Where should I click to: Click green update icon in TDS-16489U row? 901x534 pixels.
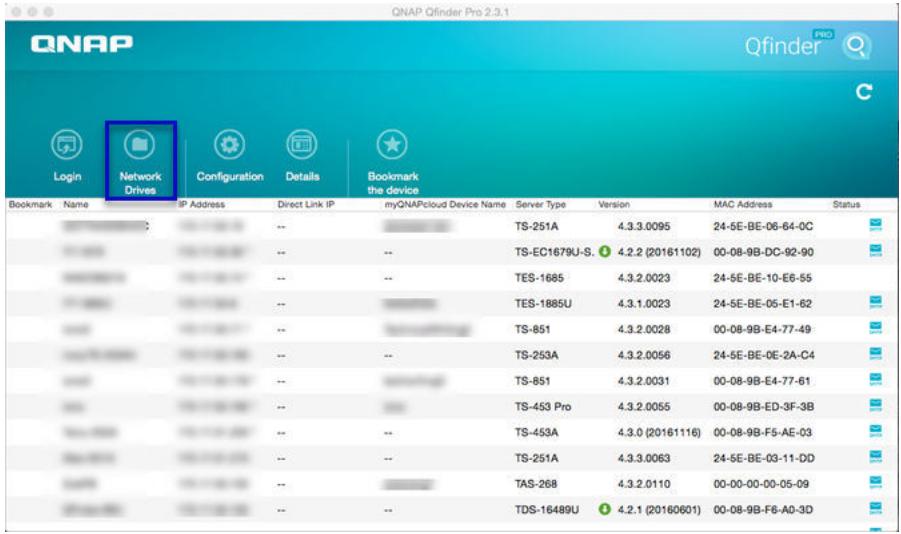[604, 509]
